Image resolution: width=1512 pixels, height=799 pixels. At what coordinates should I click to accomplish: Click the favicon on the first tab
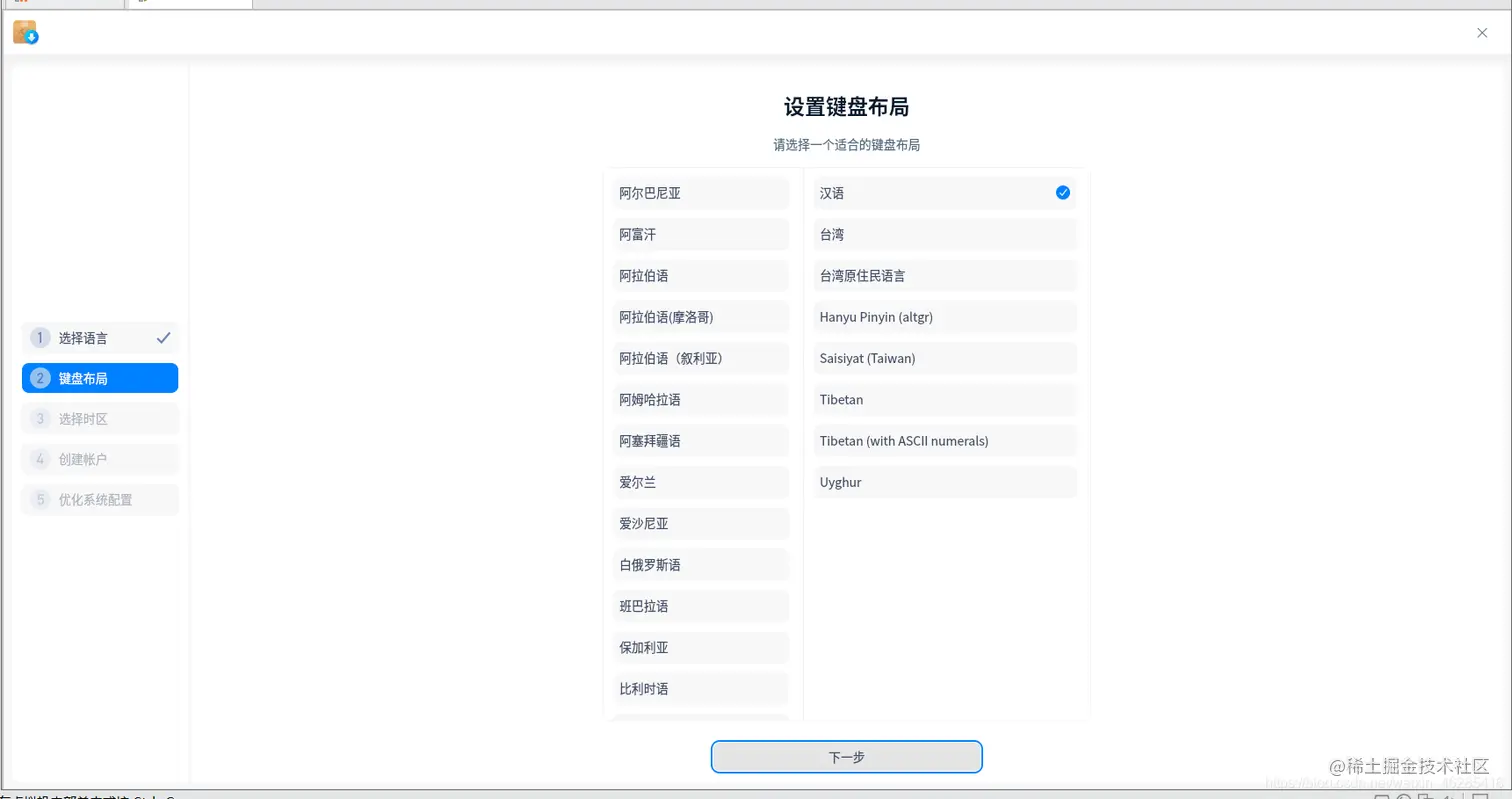click(18, 4)
